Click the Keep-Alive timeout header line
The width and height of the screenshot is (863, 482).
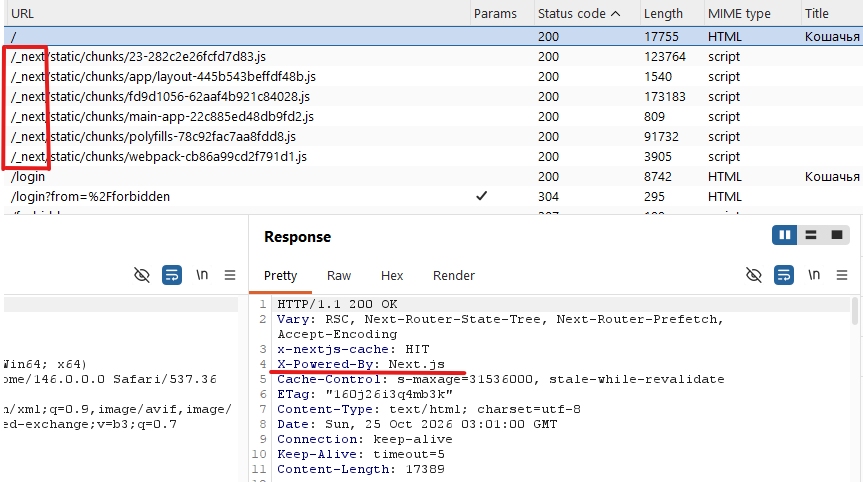coord(361,454)
